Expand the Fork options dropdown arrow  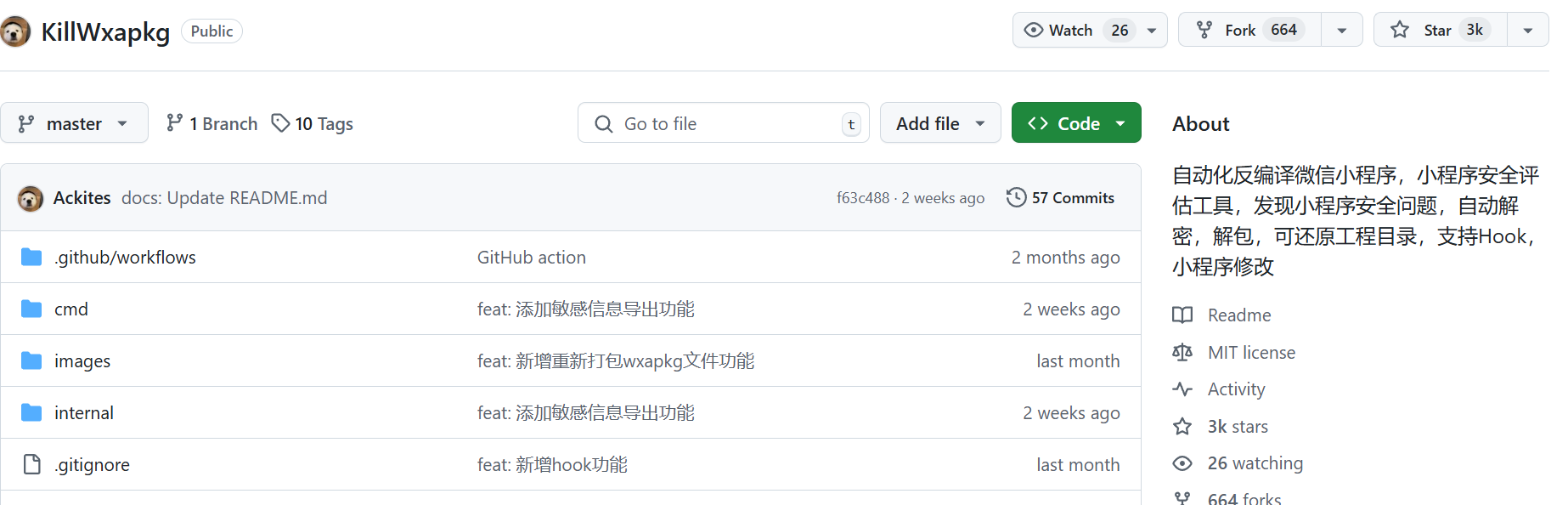pos(1342,31)
